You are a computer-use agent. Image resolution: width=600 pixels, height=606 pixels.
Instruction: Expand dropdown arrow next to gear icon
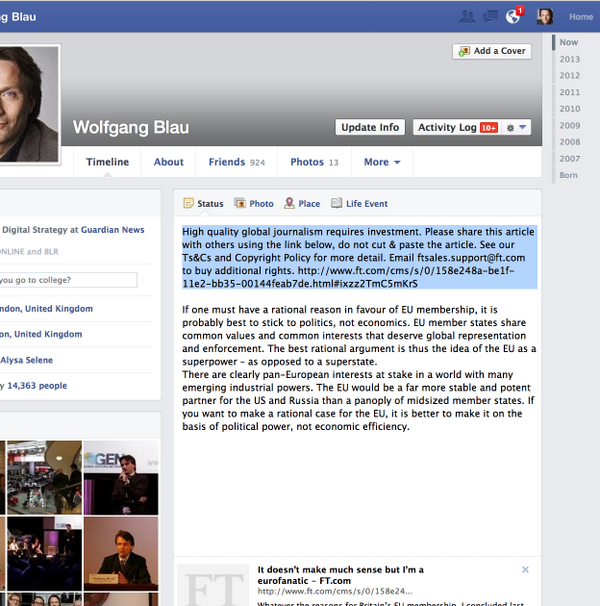[522, 127]
